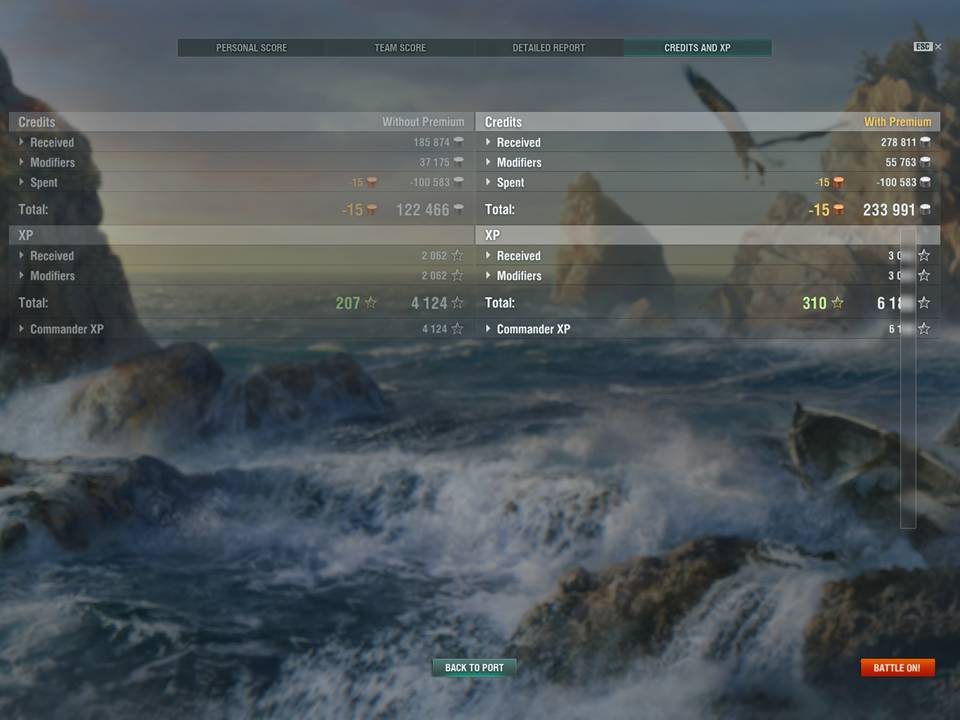Switch to the Team Score tab
This screenshot has height=720, width=960.
(400, 48)
